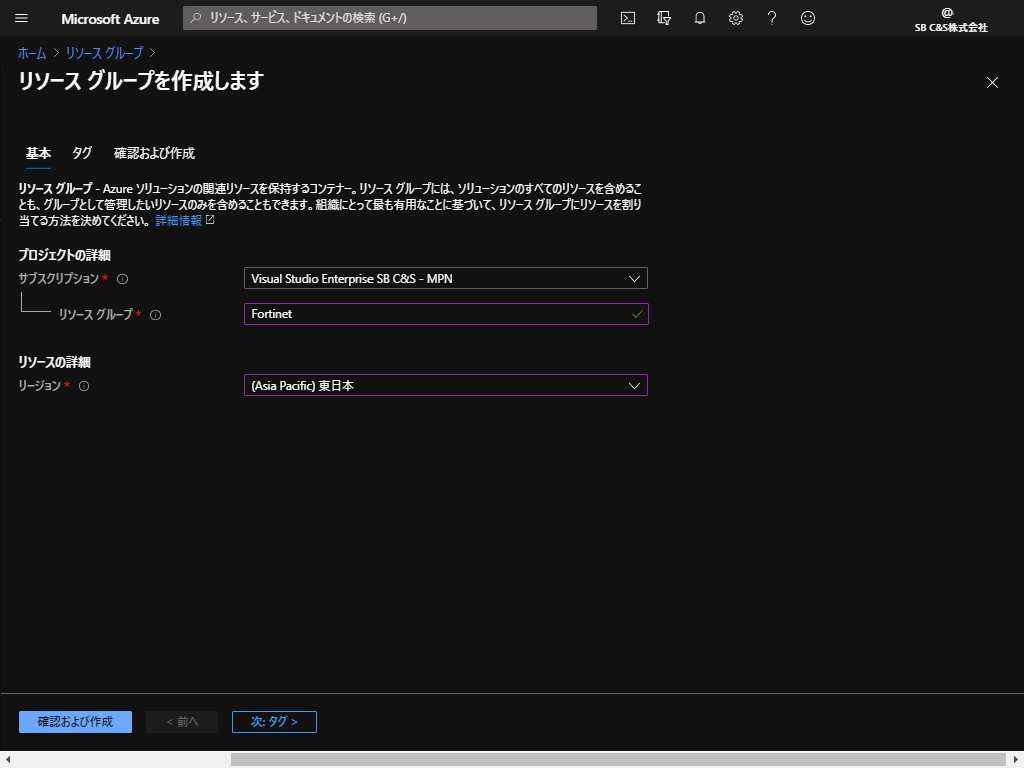The image size is (1024, 768).
Task: Click the 前へ button
Action: 182,722
